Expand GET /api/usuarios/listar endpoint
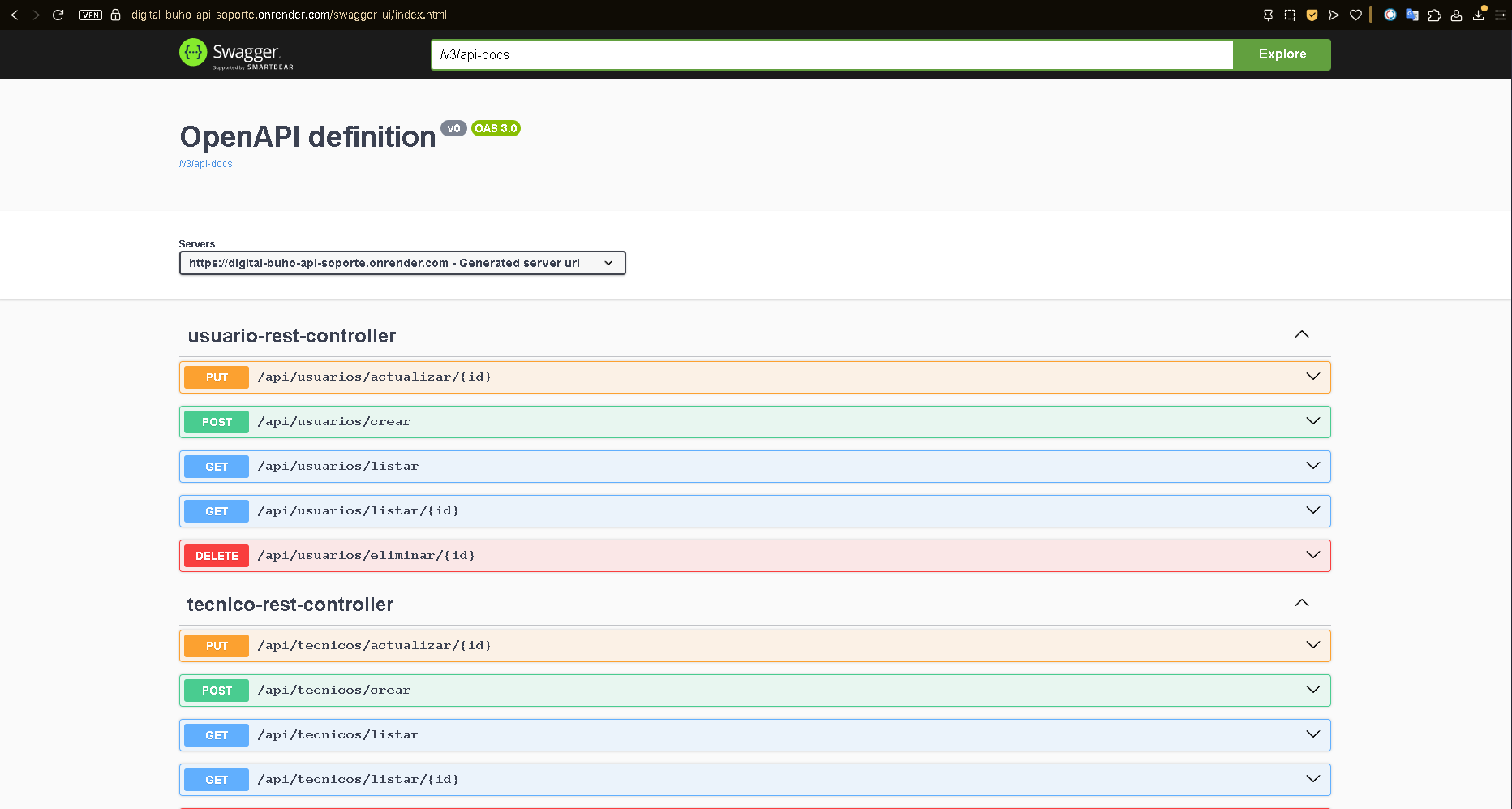 coord(755,467)
